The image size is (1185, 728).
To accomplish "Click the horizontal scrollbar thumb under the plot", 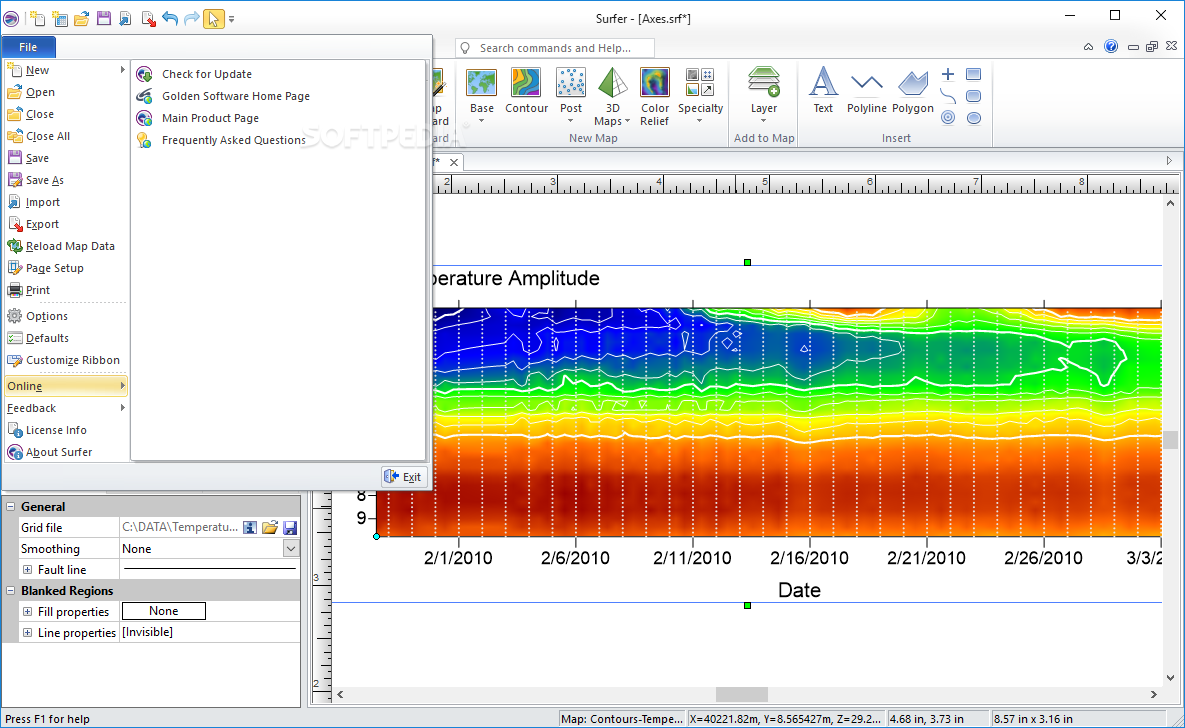I will (741, 694).
